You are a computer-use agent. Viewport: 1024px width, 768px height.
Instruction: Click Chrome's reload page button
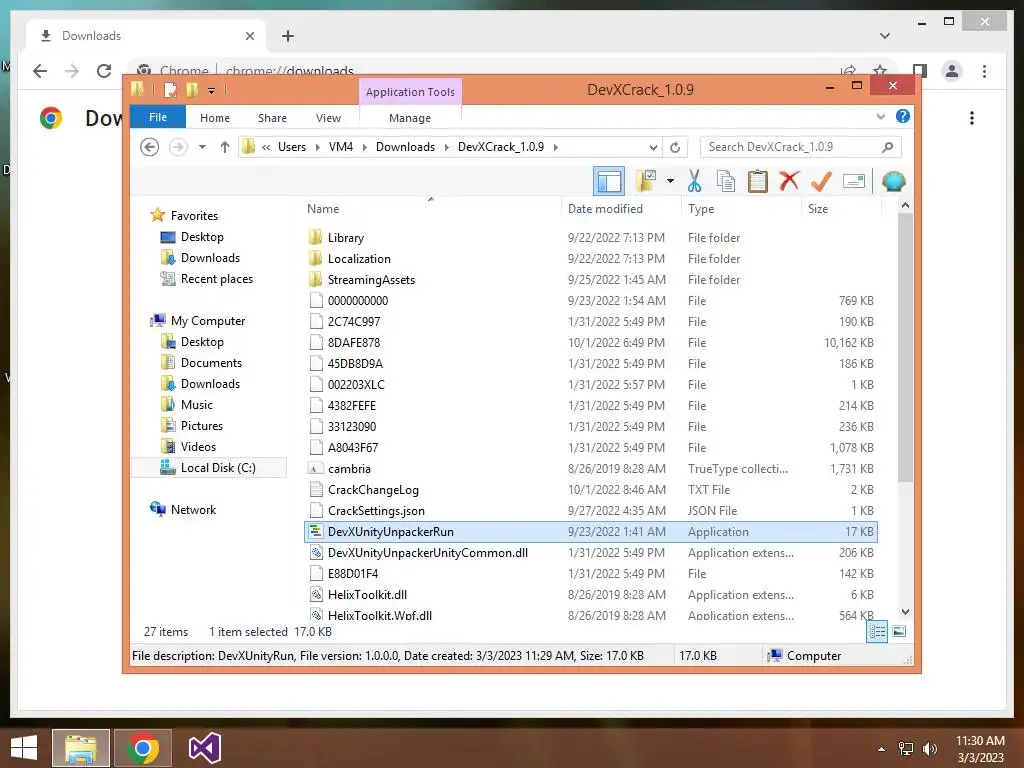(104, 71)
